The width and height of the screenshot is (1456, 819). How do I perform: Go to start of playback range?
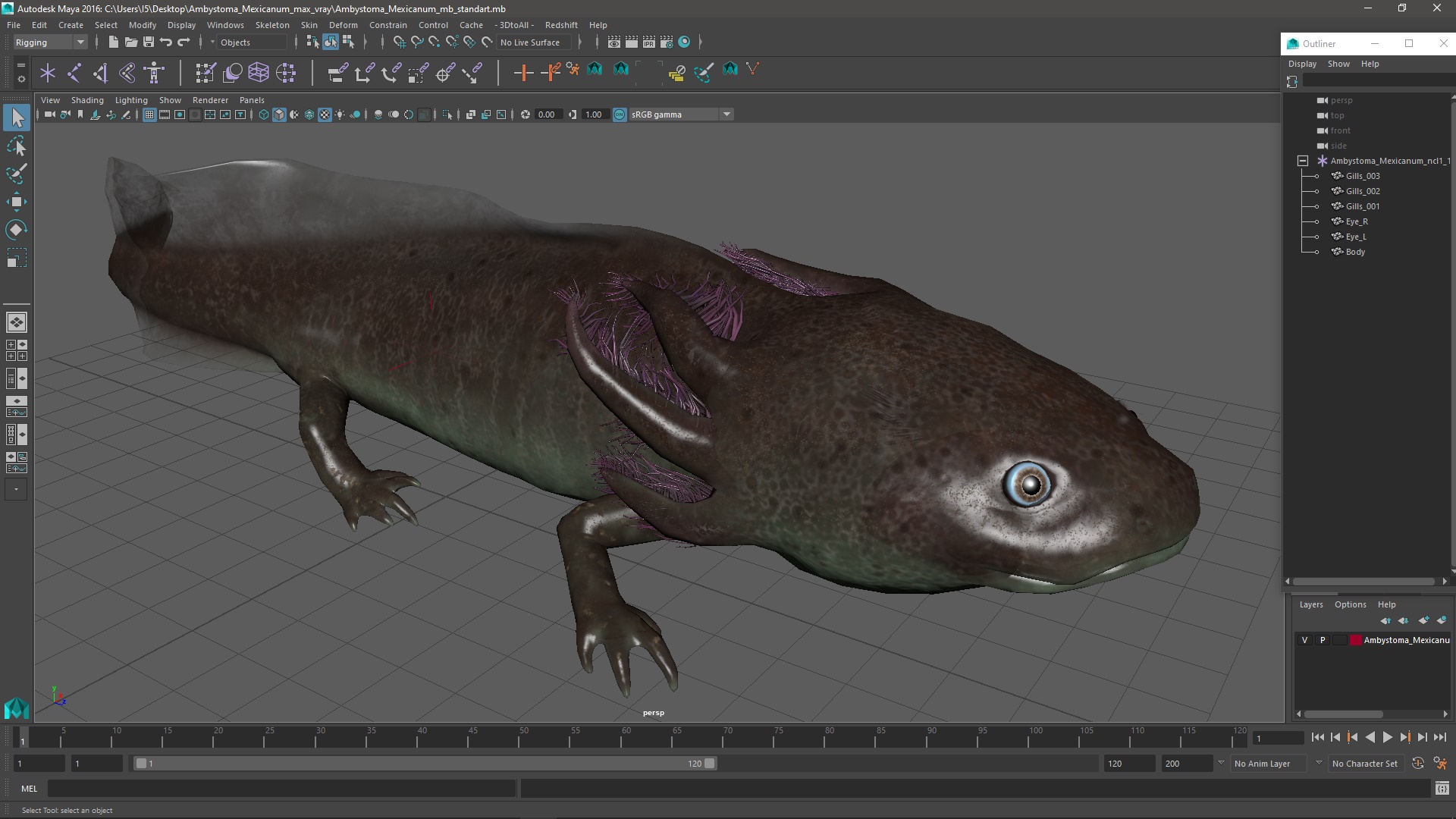point(1317,737)
